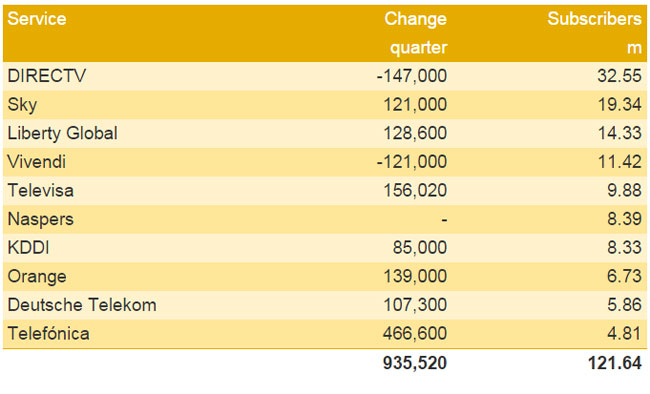650x394 pixels.
Task: Select the DIRECTV row label
Action: 47,76
